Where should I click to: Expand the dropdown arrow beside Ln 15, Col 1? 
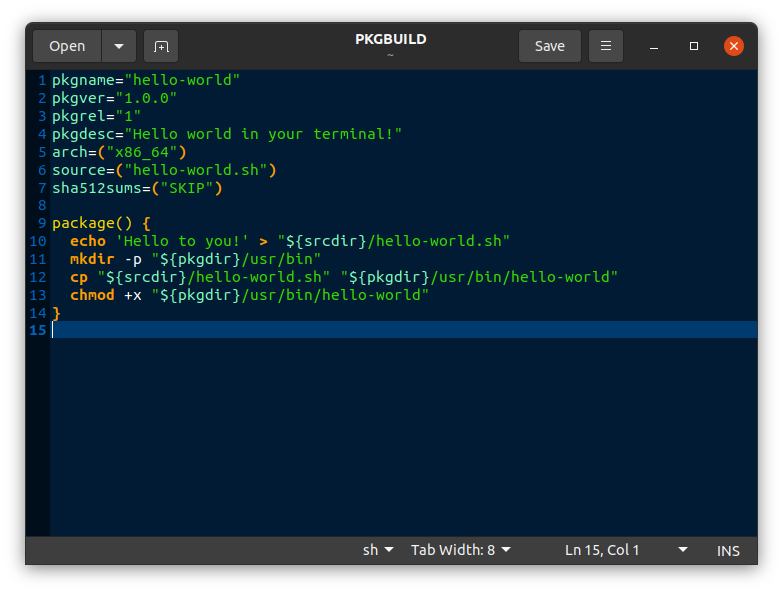683,550
